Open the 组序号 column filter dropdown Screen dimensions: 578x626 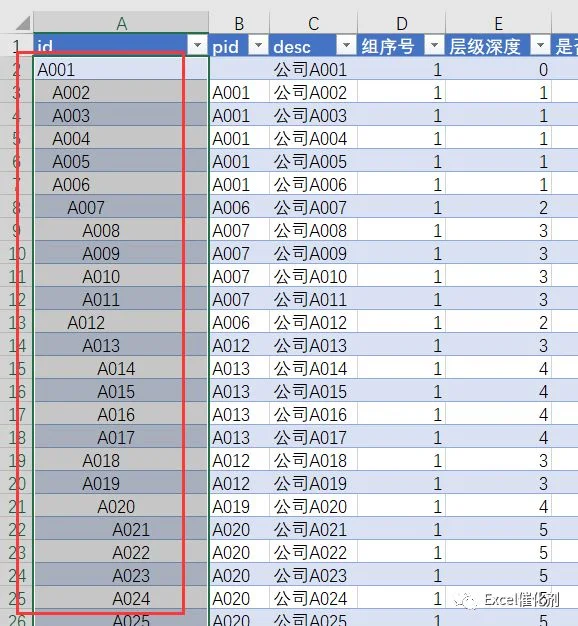(434, 46)
